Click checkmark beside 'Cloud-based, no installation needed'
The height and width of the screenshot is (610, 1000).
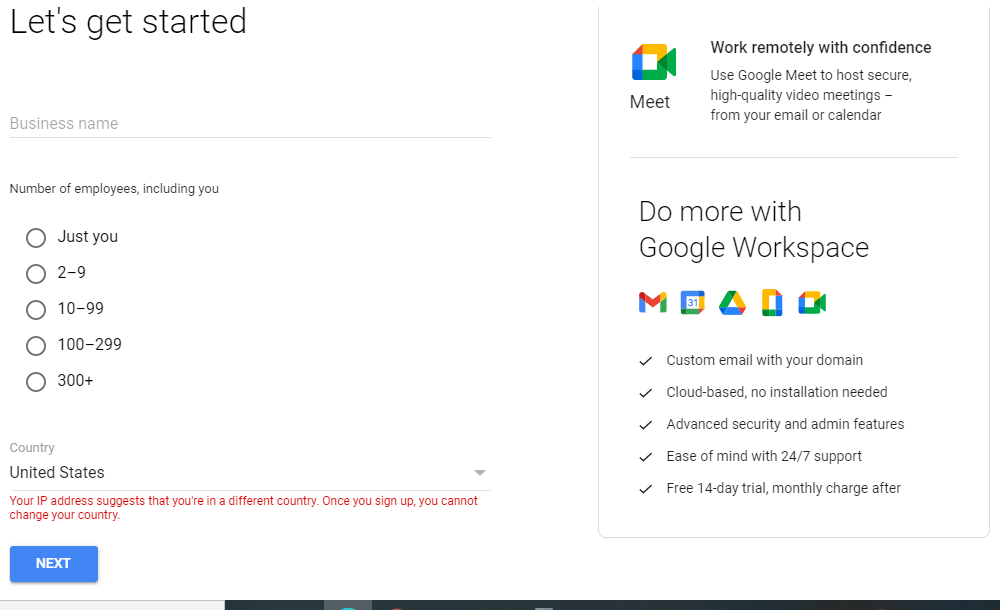(645, 393)
